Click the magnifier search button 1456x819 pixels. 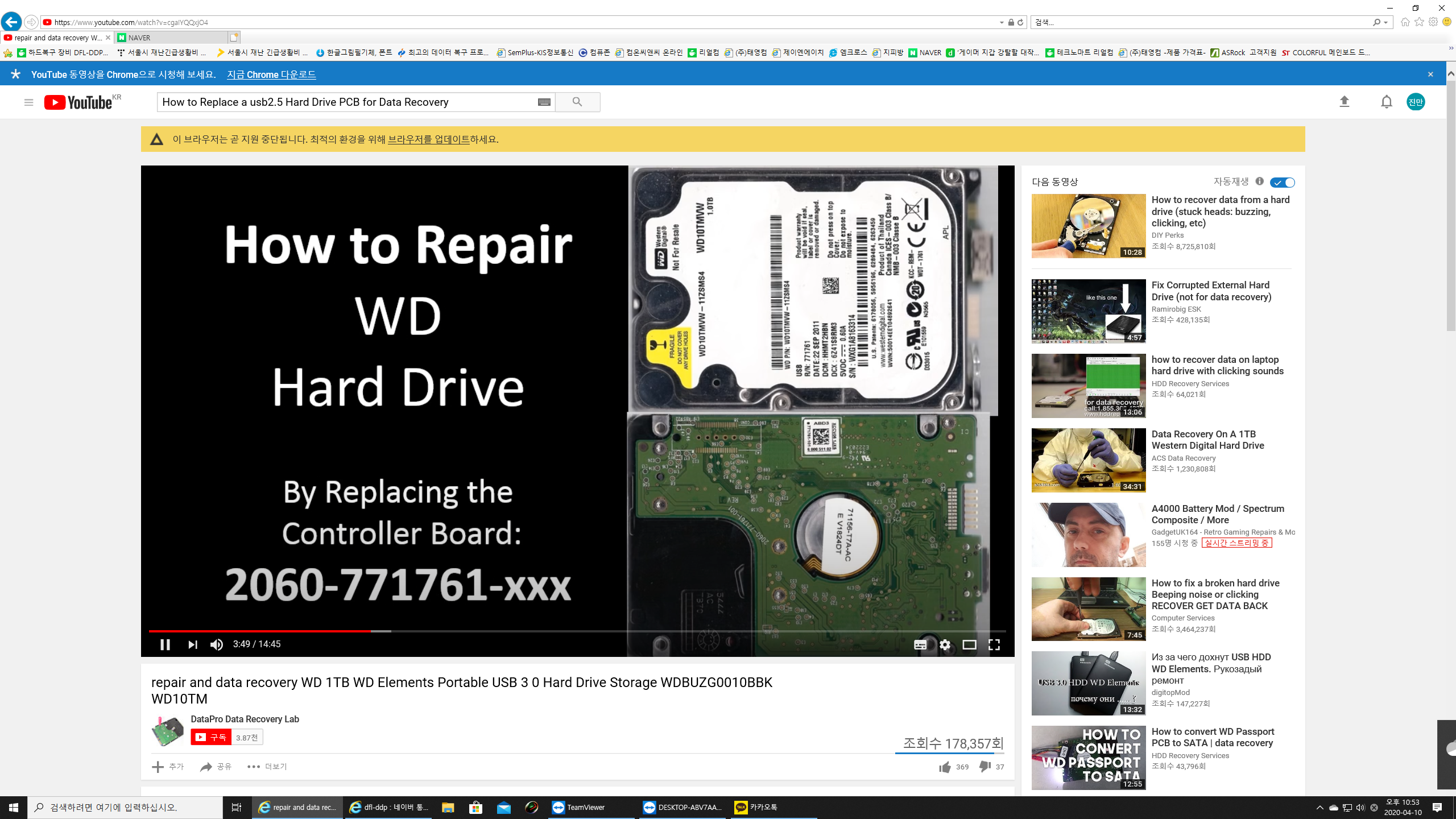(577, 102)
